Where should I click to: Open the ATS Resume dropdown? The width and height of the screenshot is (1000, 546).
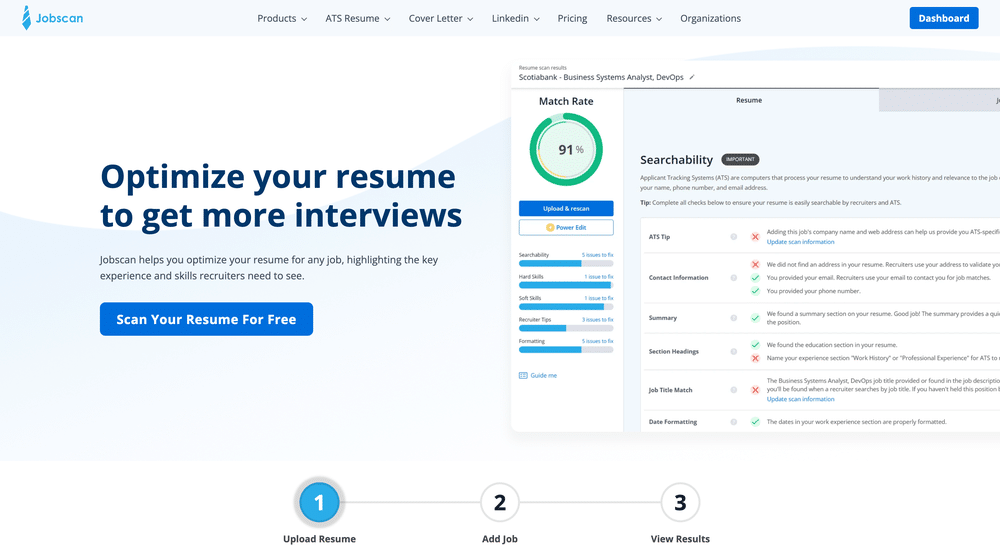point(358,18)
